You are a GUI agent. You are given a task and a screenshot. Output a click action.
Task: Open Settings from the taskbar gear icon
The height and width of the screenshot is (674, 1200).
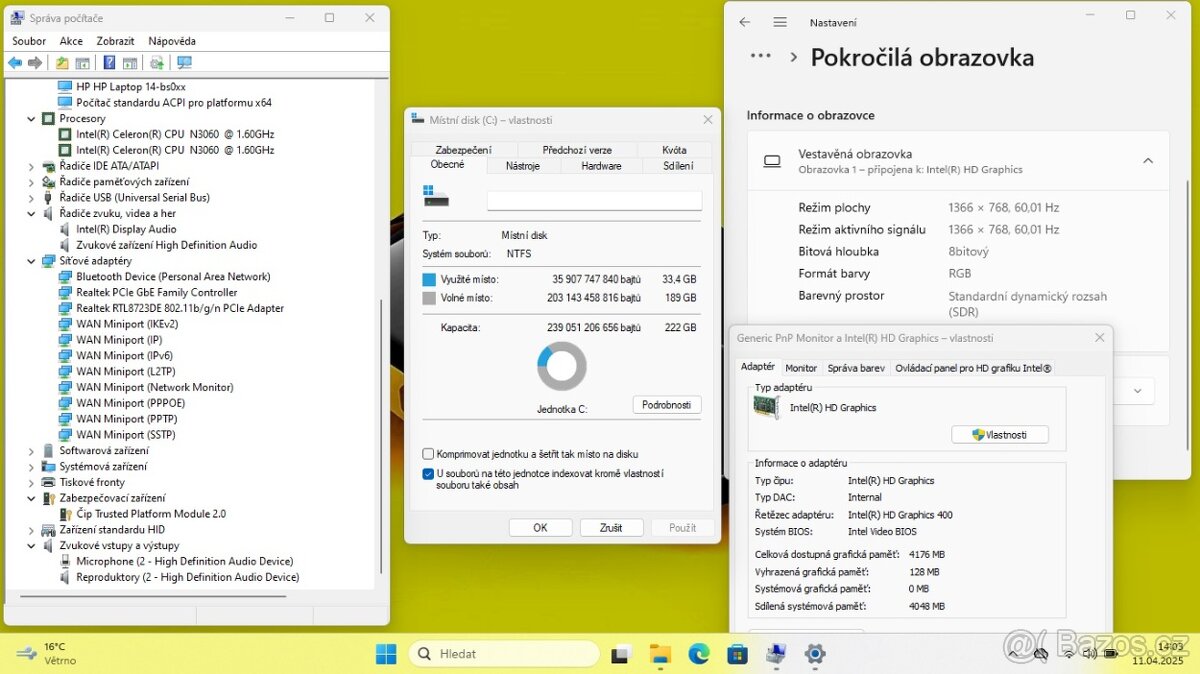pyautogui.click(x=815, y=653)
